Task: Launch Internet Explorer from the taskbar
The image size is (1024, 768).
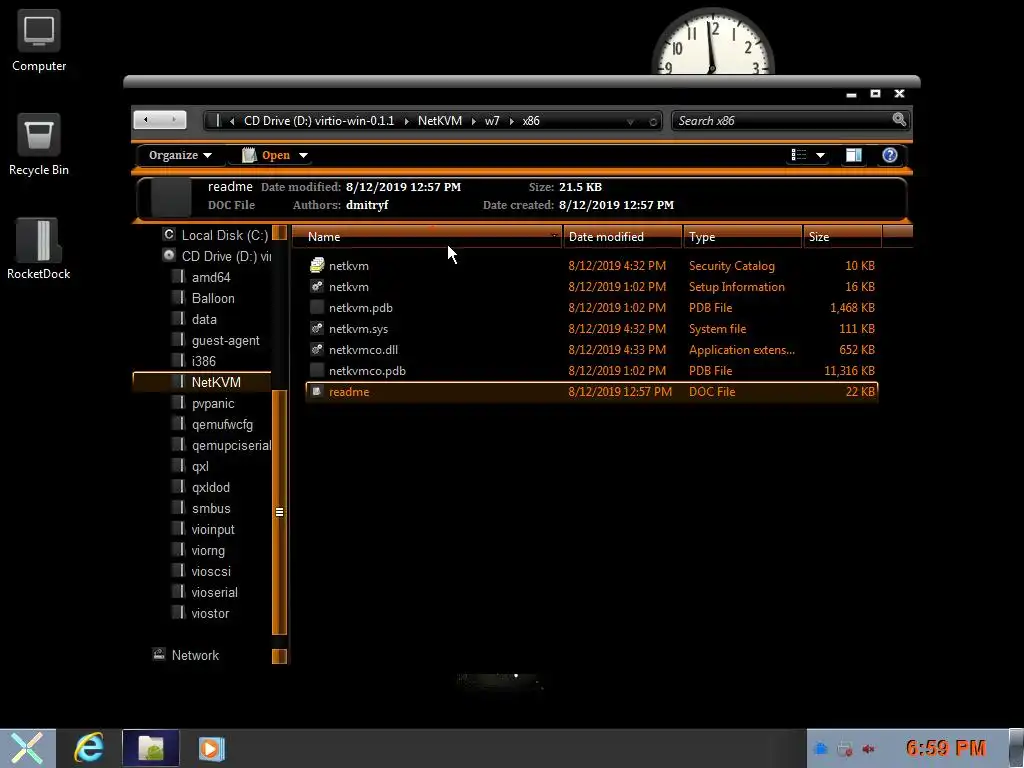Action: [x=89, y=748]
